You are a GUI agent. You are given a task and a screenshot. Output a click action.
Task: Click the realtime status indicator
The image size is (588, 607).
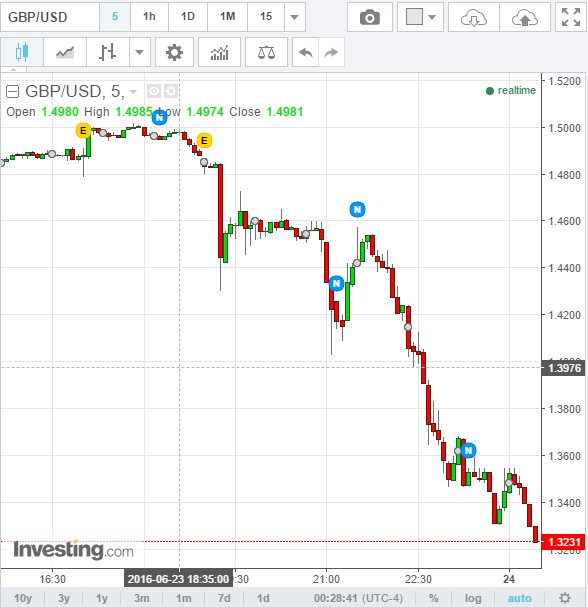(x=511, y=91)
